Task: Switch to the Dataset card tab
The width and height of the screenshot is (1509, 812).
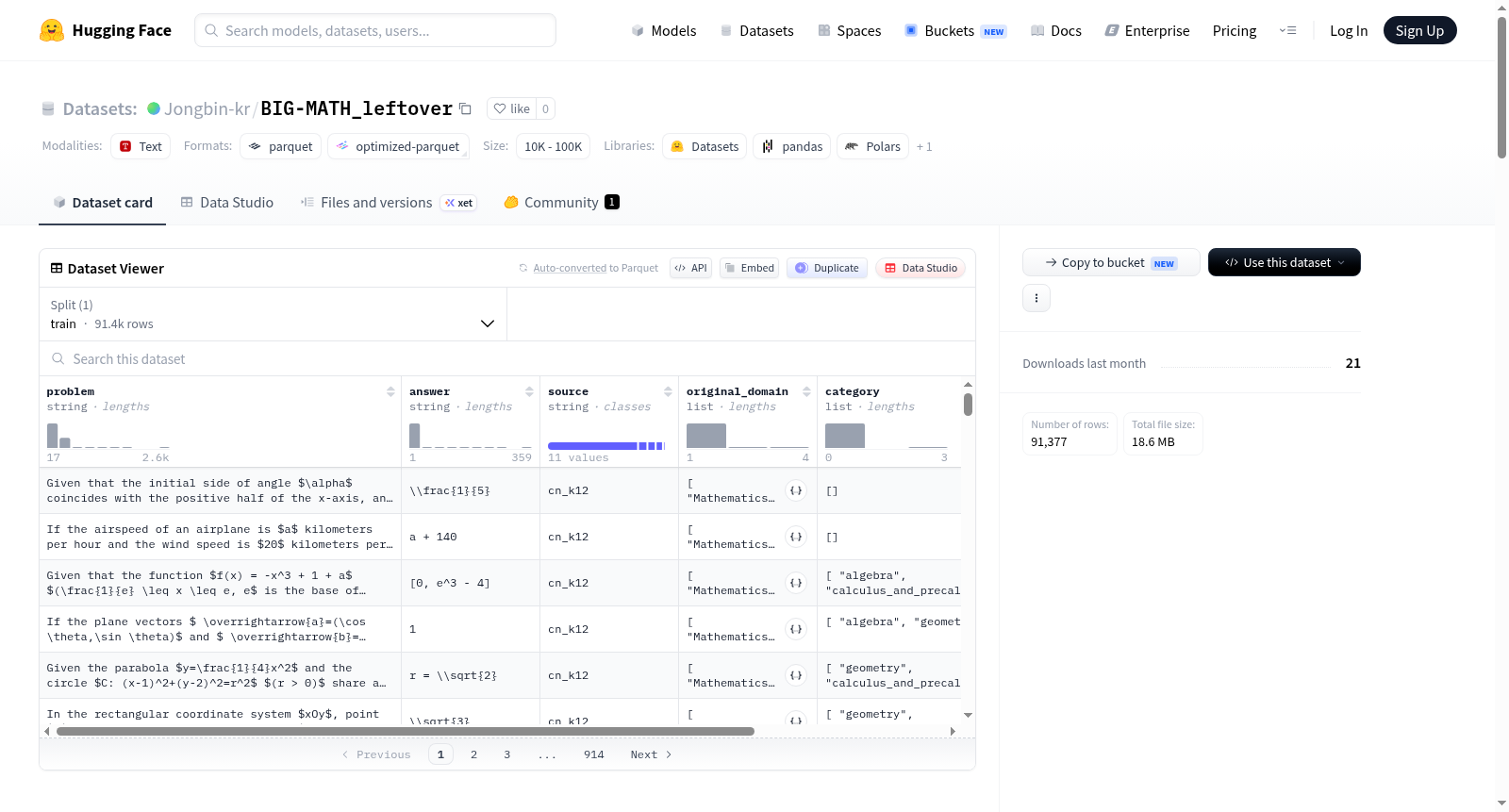Action: [102, 202]
